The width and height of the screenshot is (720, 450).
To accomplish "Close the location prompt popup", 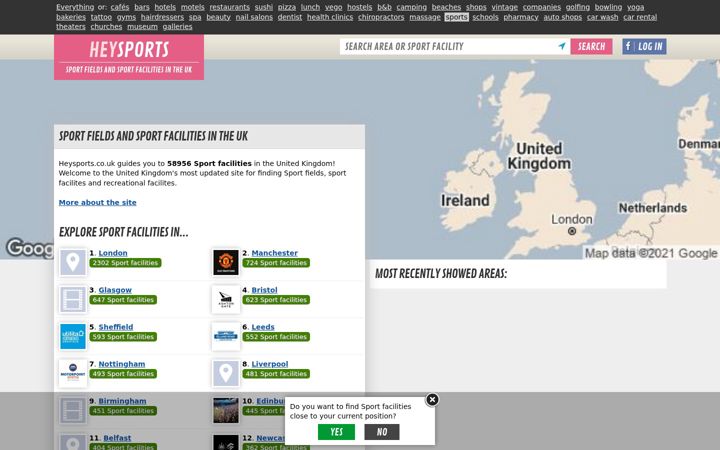I will point(432,400).
